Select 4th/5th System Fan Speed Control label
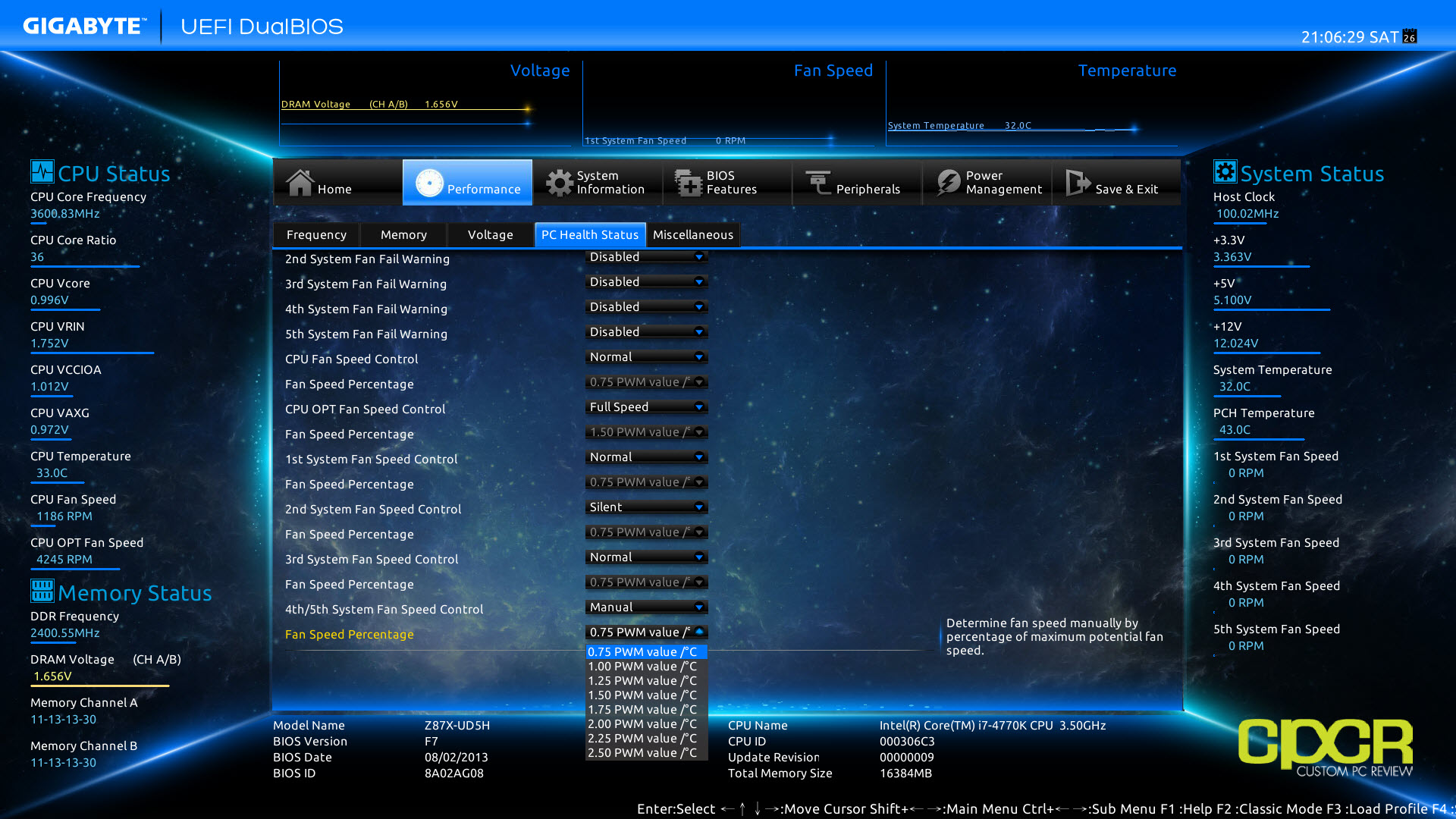This screenshot has height=819, width=1456. coord(384,610)
